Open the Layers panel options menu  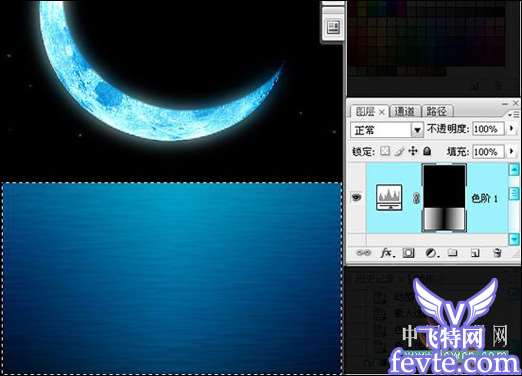(x=515, y=114)
